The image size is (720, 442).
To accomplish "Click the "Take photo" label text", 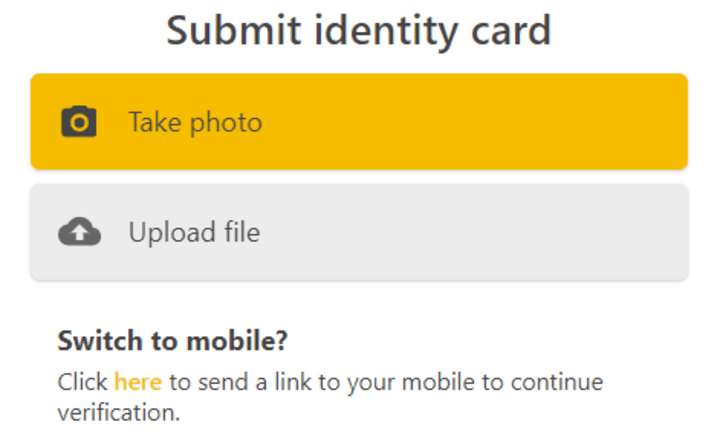I will point(195,123).
